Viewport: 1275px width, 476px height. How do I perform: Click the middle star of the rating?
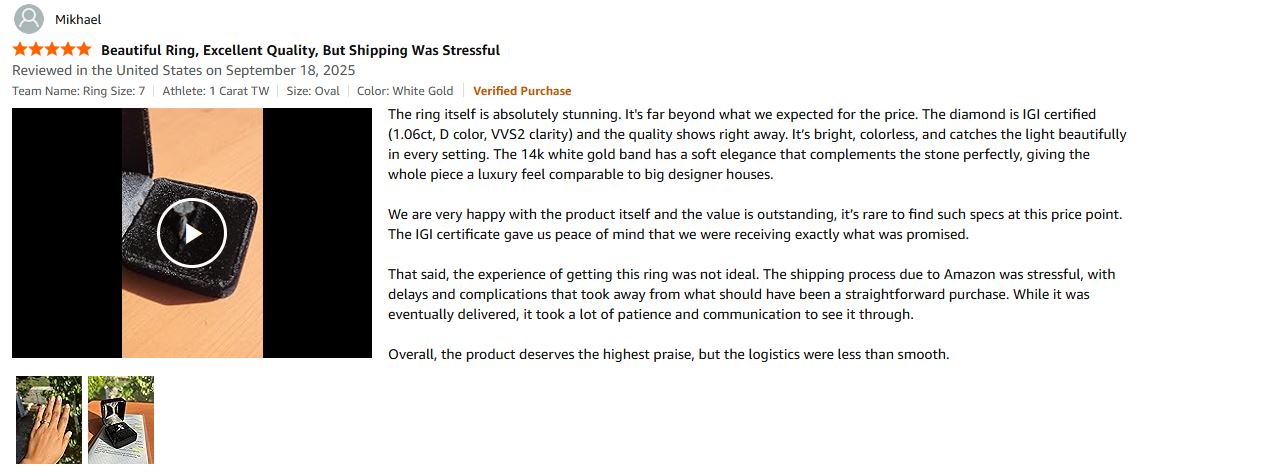[x=52, y=50]
